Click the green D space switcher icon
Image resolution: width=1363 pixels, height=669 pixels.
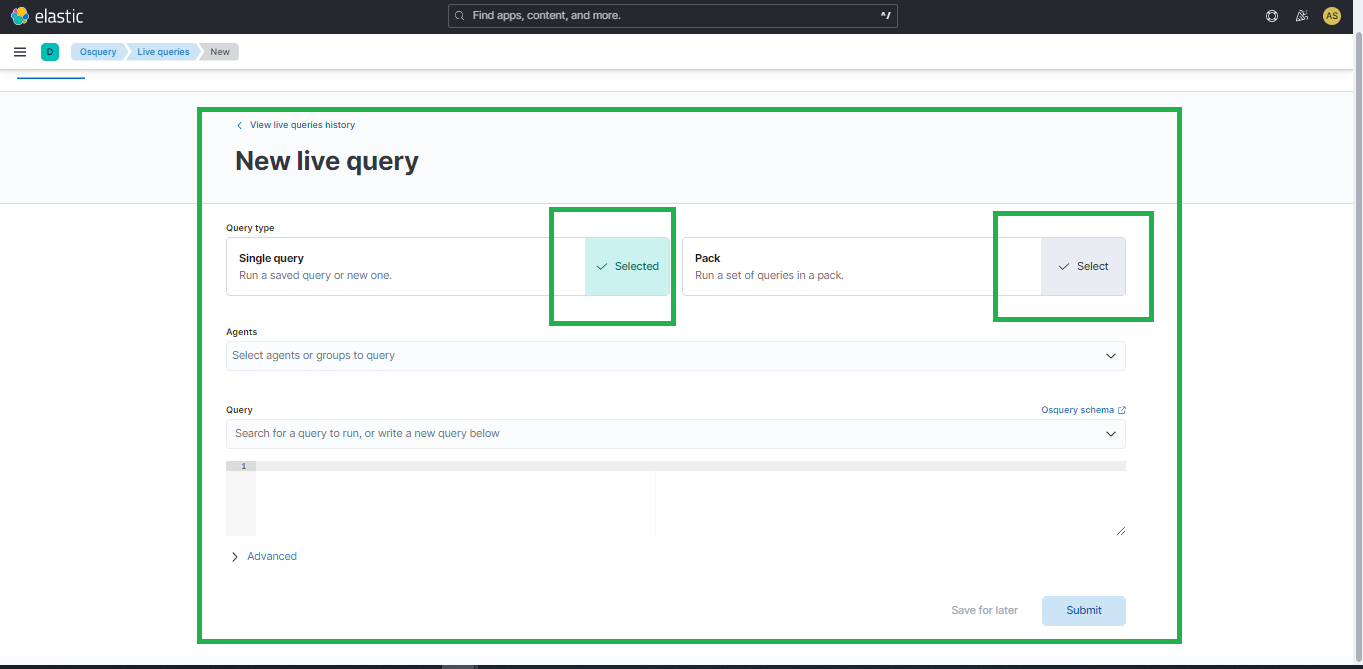pyautogui.click(x=50, y=51)
